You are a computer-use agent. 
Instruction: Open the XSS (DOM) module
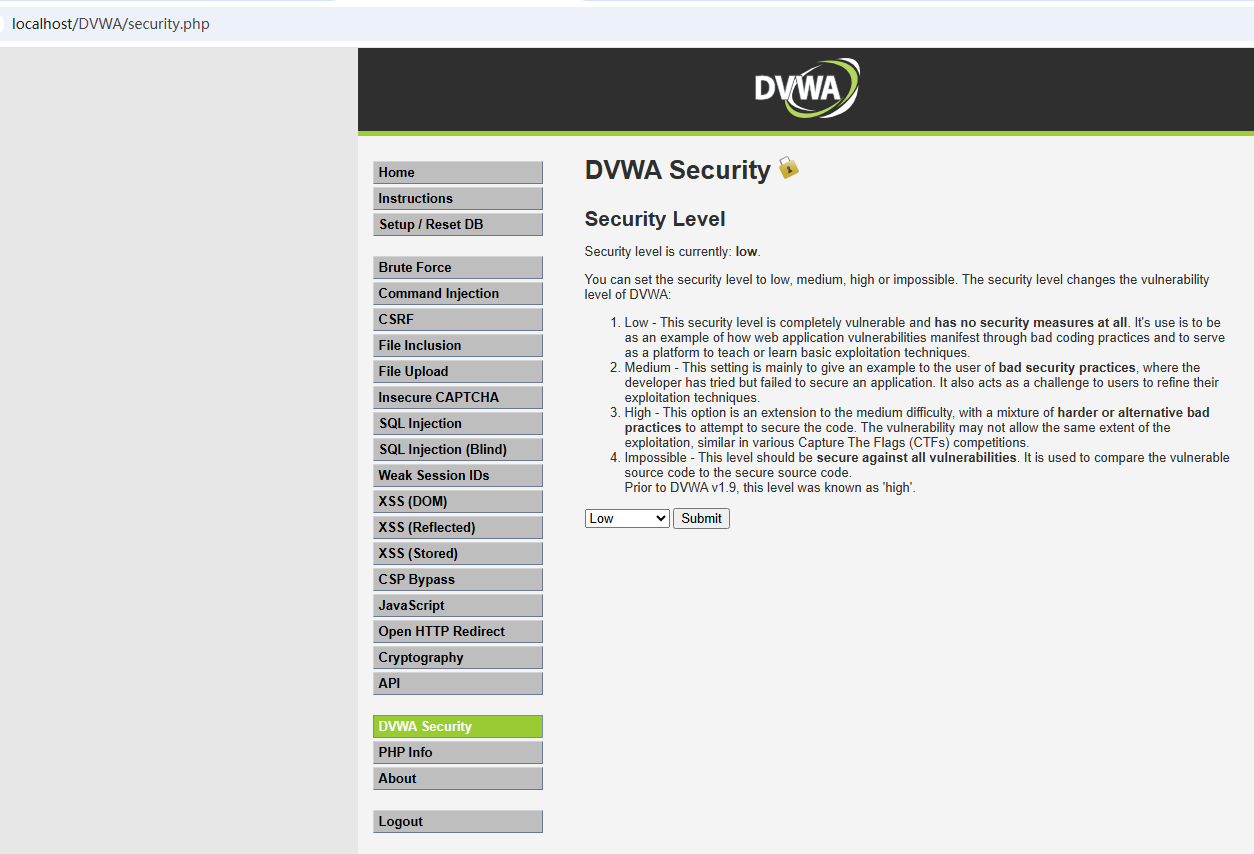[x=458, y=501]
